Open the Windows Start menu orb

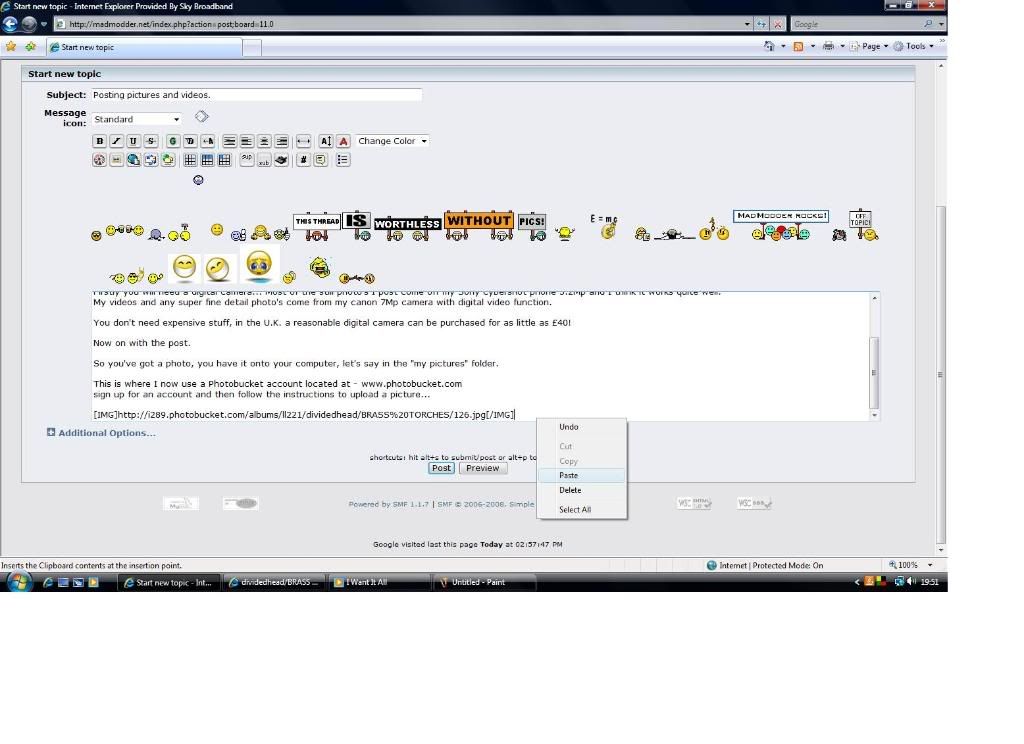19,581
